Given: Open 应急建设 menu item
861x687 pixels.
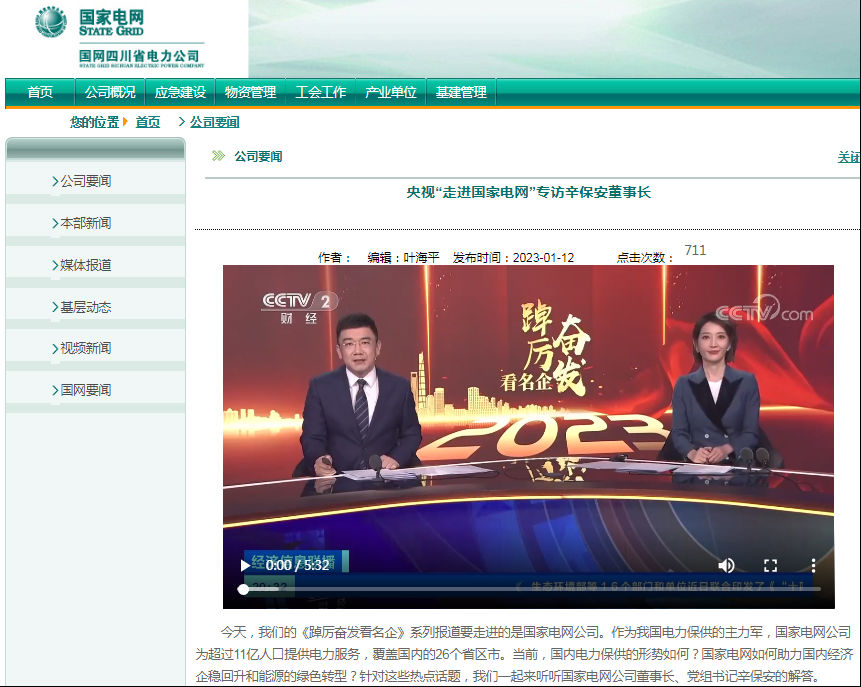Looking at the screenshot, I should (180, 92).
